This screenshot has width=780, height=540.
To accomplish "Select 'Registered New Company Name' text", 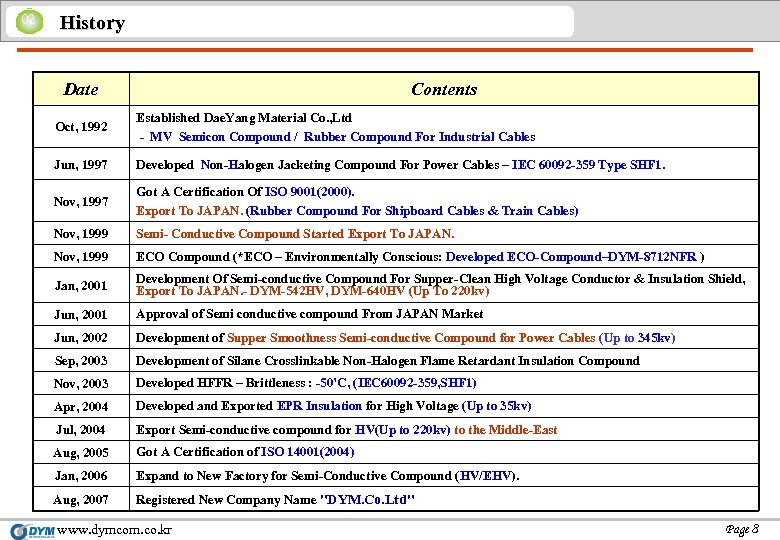I will tap(226, 499).
